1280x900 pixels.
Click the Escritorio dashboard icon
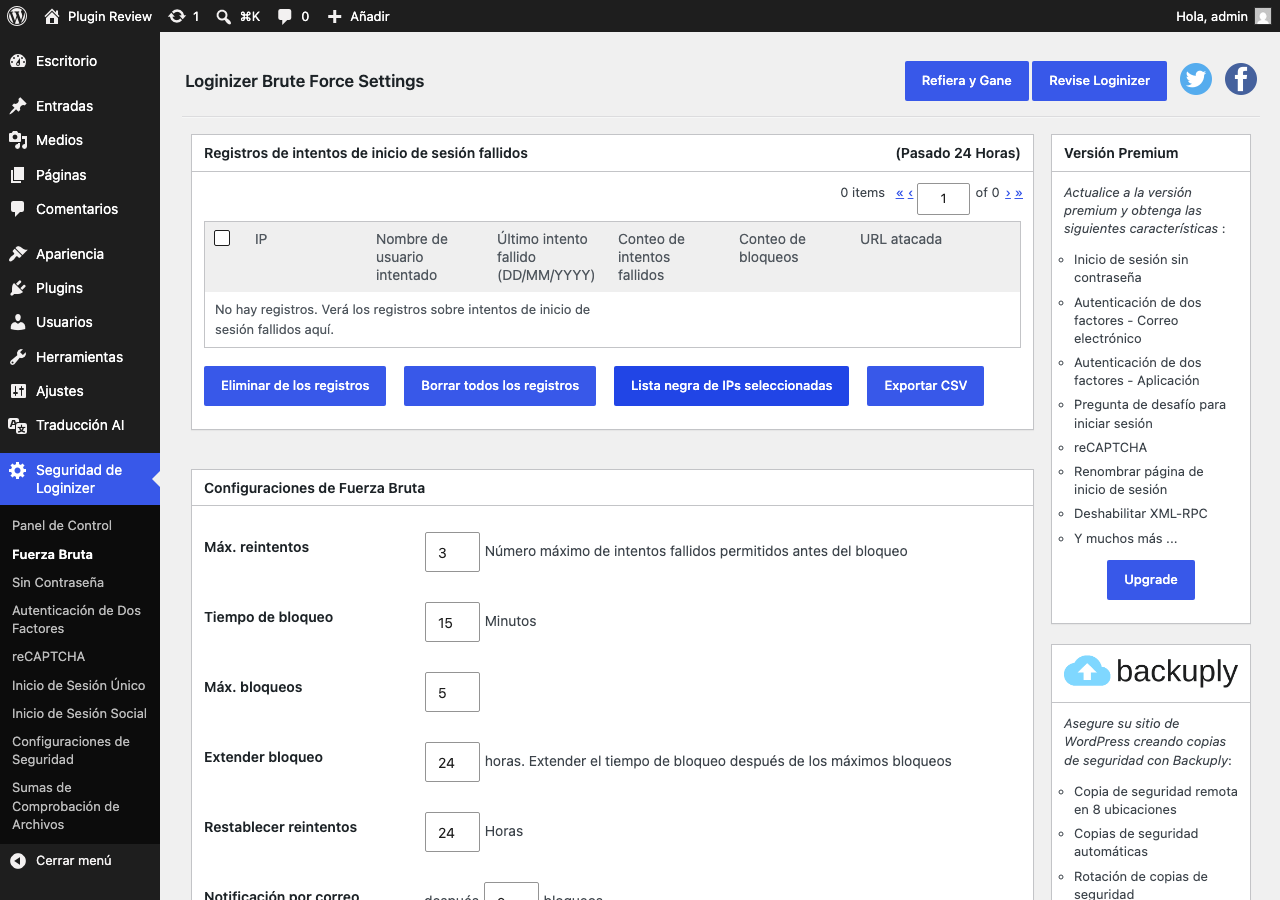coord(18,61)
